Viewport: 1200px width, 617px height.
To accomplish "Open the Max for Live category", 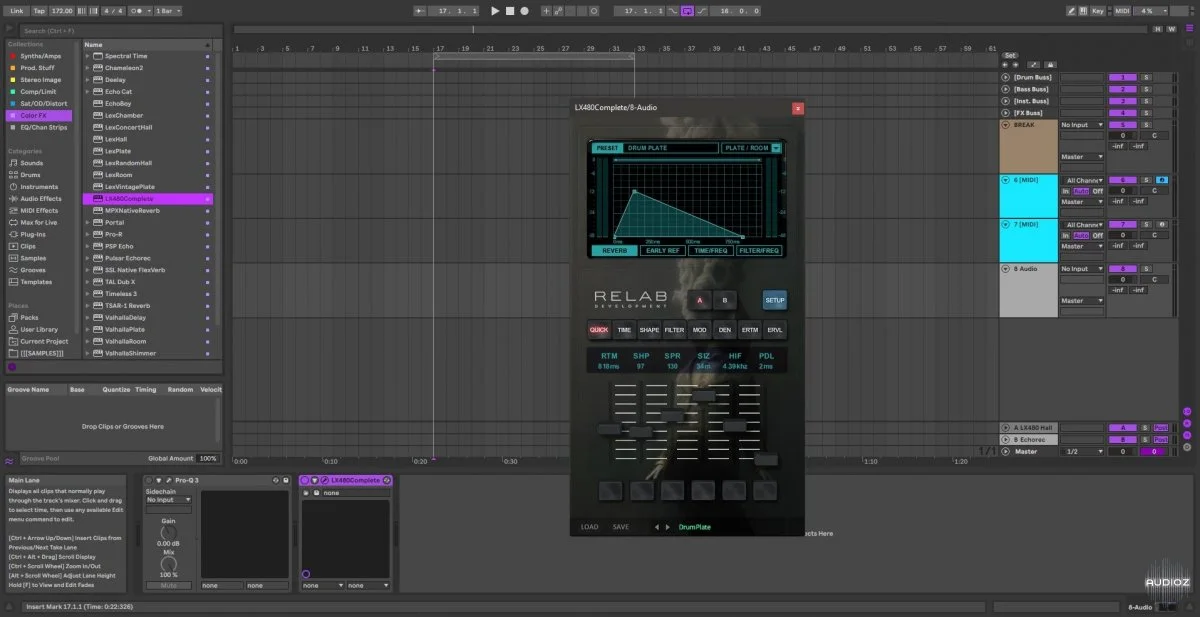I will point(40,222).
